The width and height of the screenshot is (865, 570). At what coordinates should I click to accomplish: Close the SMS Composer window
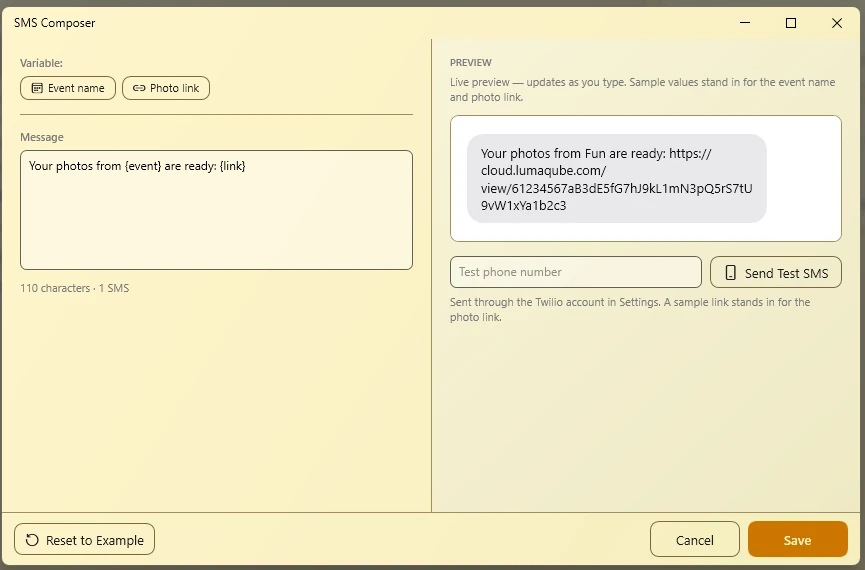click(x=836, y=23)
